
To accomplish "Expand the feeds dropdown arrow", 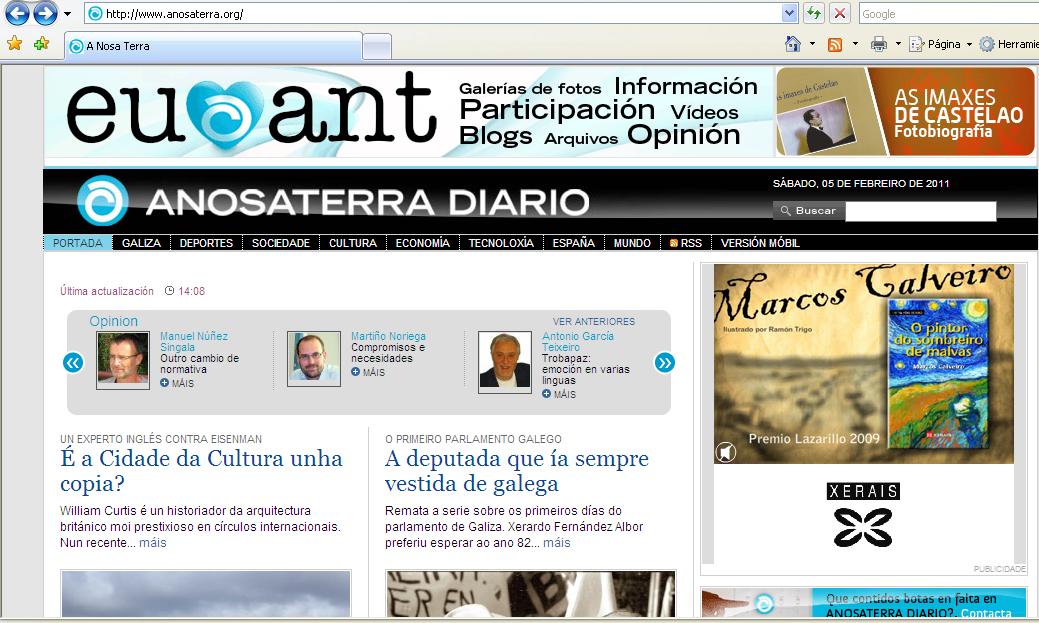I will click(855, 44).
